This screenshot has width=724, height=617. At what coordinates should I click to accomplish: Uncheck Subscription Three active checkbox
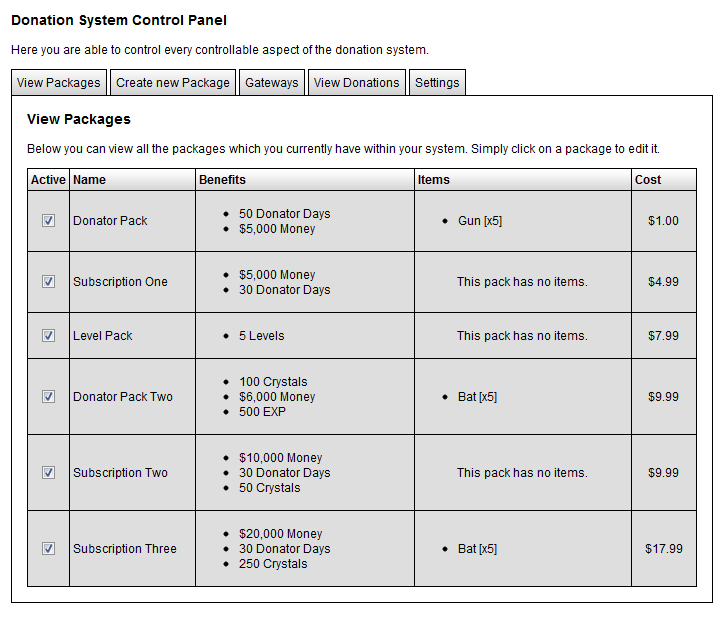pyautogui.click(x=48, y=549)
